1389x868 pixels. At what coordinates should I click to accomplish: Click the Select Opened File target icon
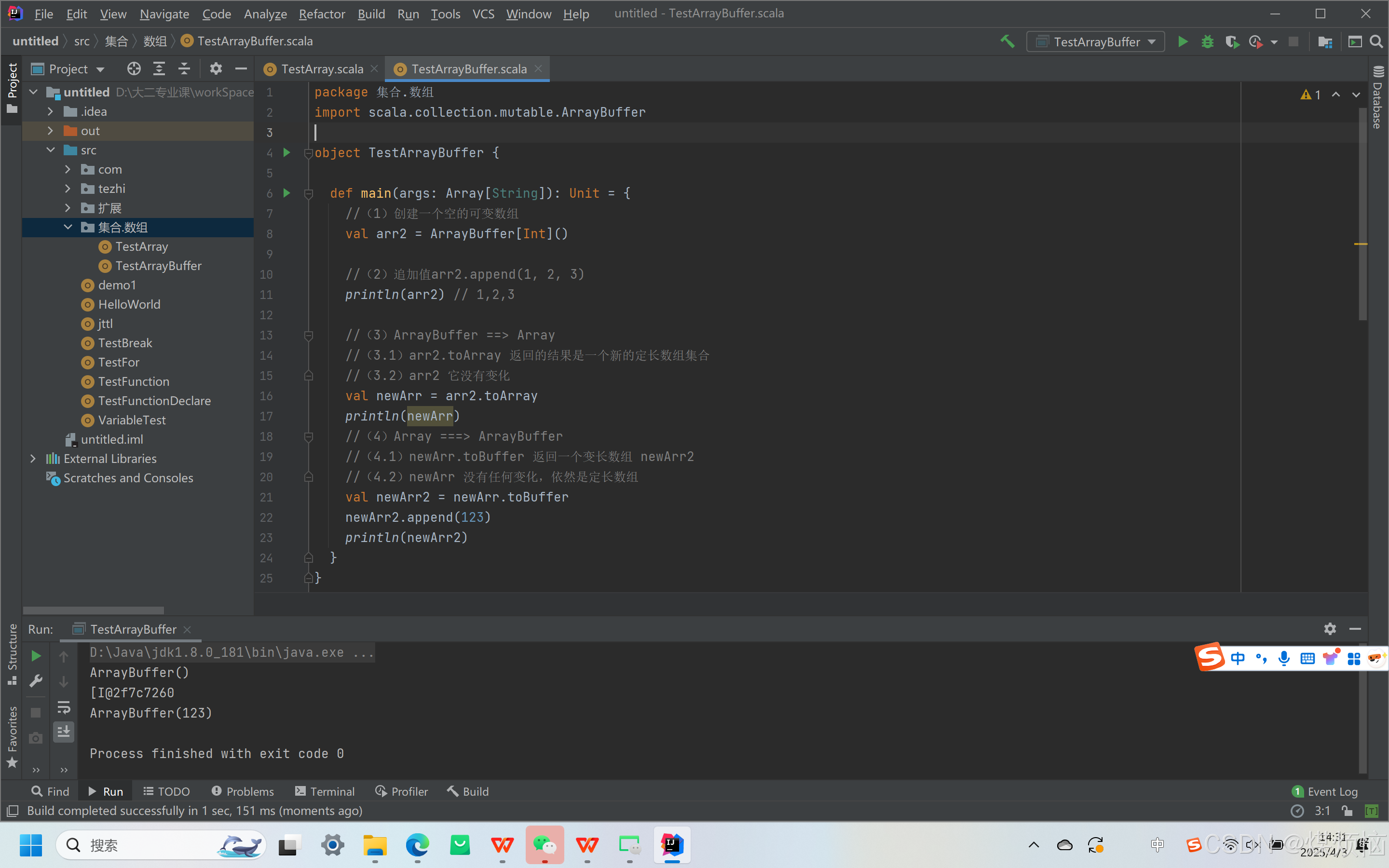[x=134, y=69]
